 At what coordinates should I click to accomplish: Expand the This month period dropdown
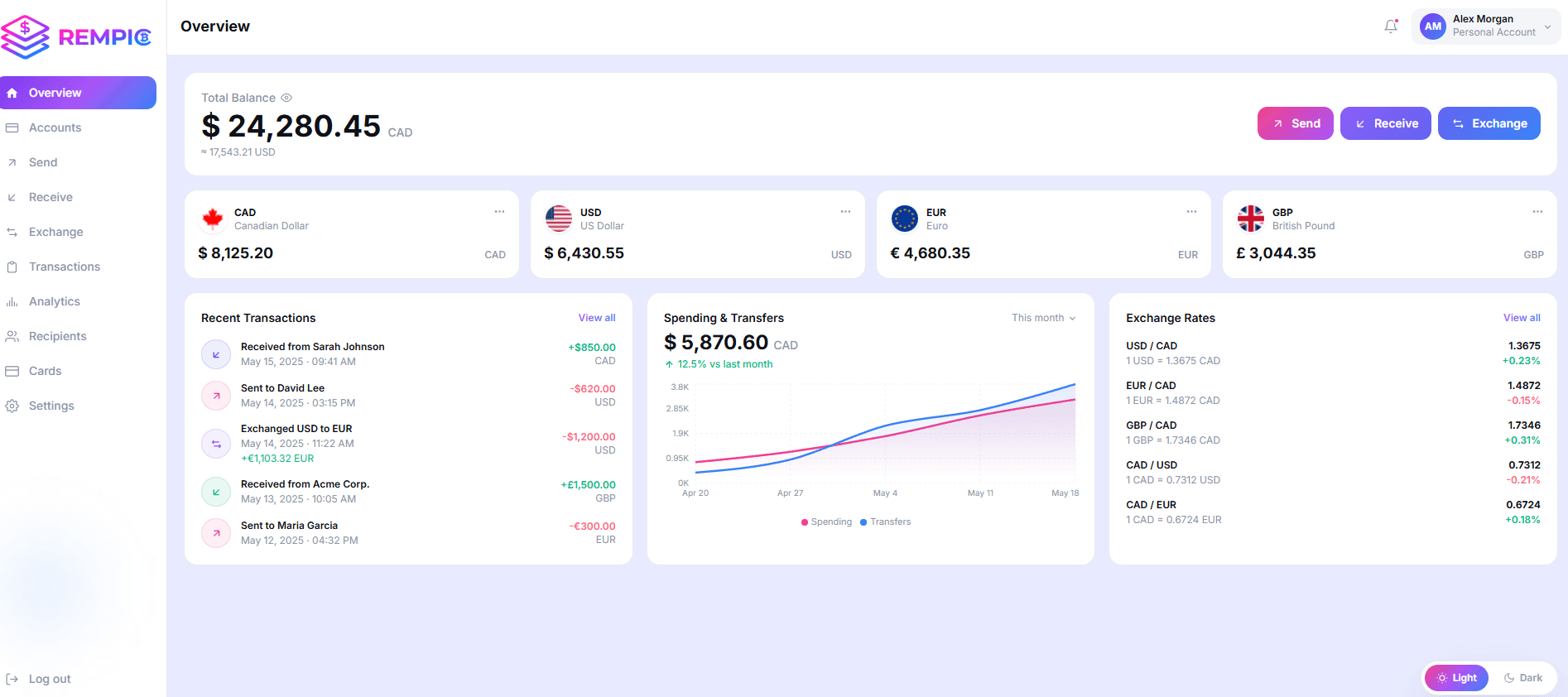(x=1043, y=318)
